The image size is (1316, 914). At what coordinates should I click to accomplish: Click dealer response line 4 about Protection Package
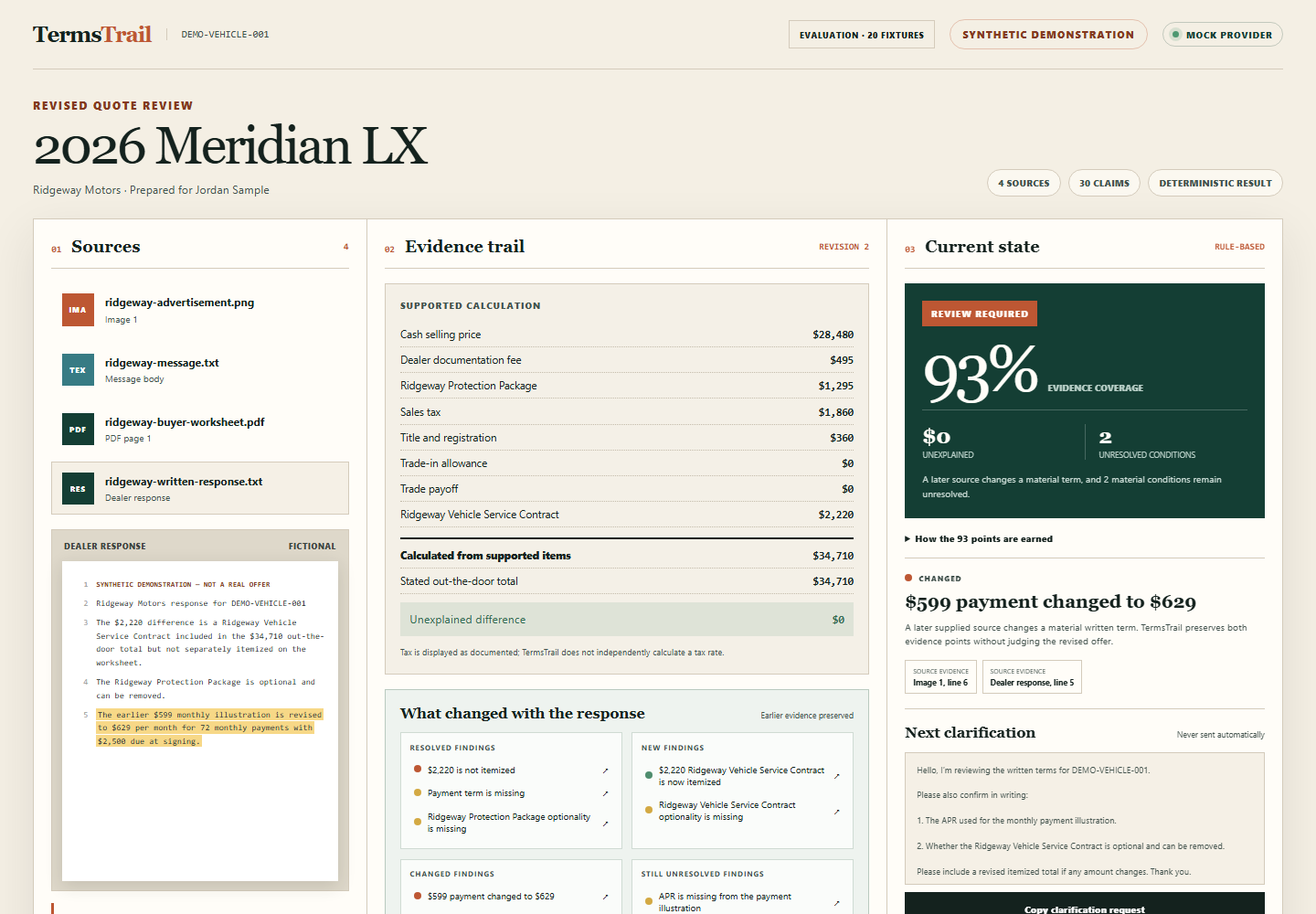tap(206, 688)
